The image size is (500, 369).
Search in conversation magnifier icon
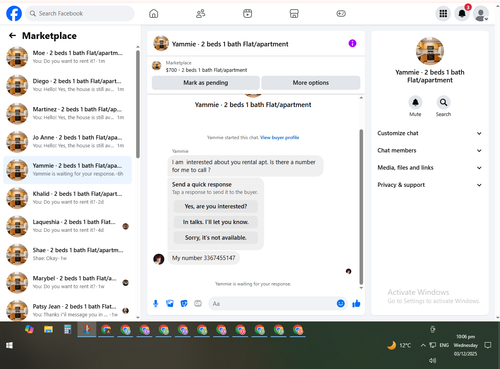[x=443, y=102]
